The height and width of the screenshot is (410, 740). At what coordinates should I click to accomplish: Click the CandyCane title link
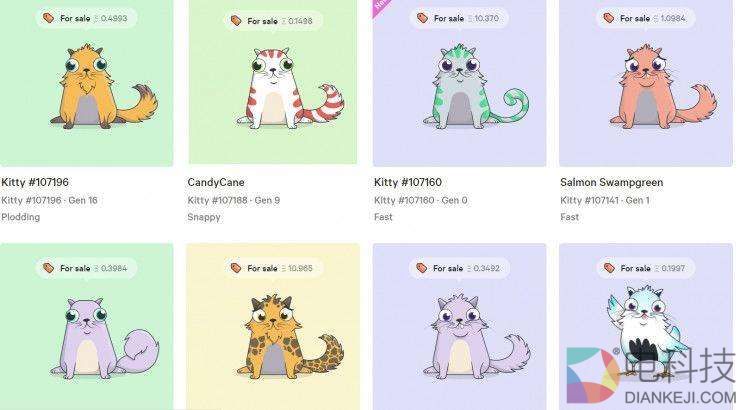pyautogui.click(x=216, y=182)
